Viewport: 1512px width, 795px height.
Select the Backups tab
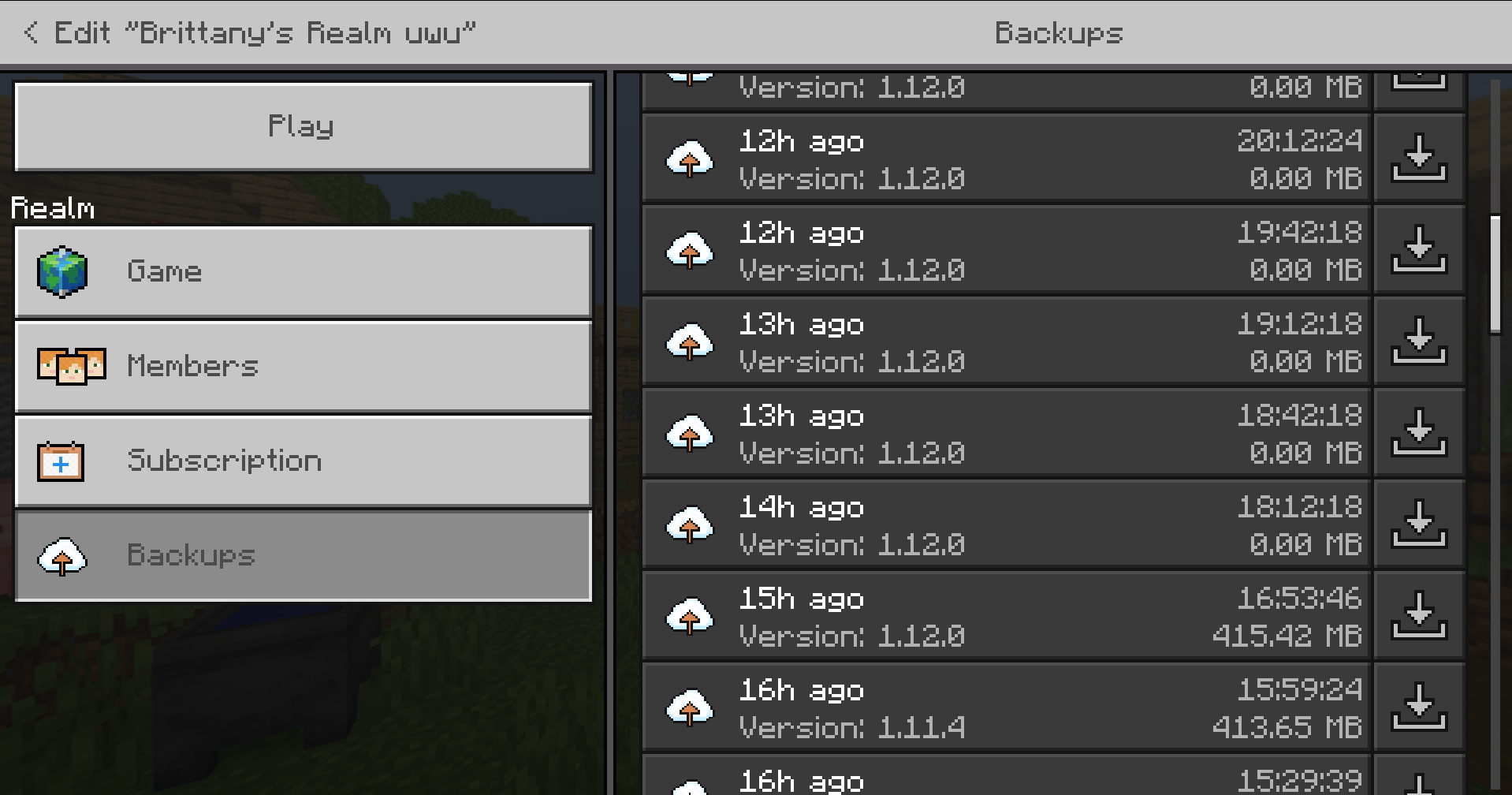[x=304, y=556]
